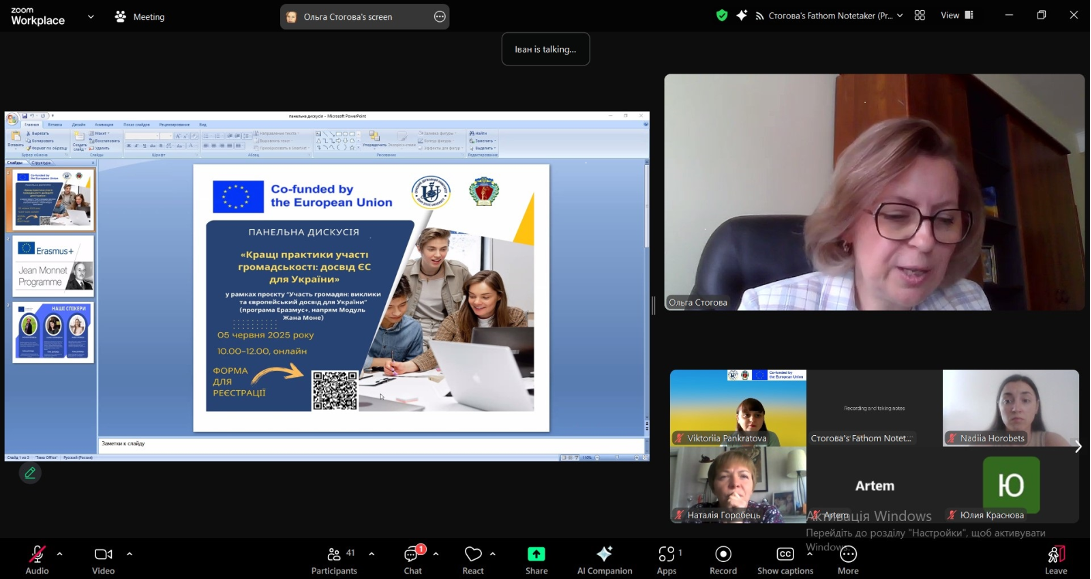Open the View layout menu

957,15
